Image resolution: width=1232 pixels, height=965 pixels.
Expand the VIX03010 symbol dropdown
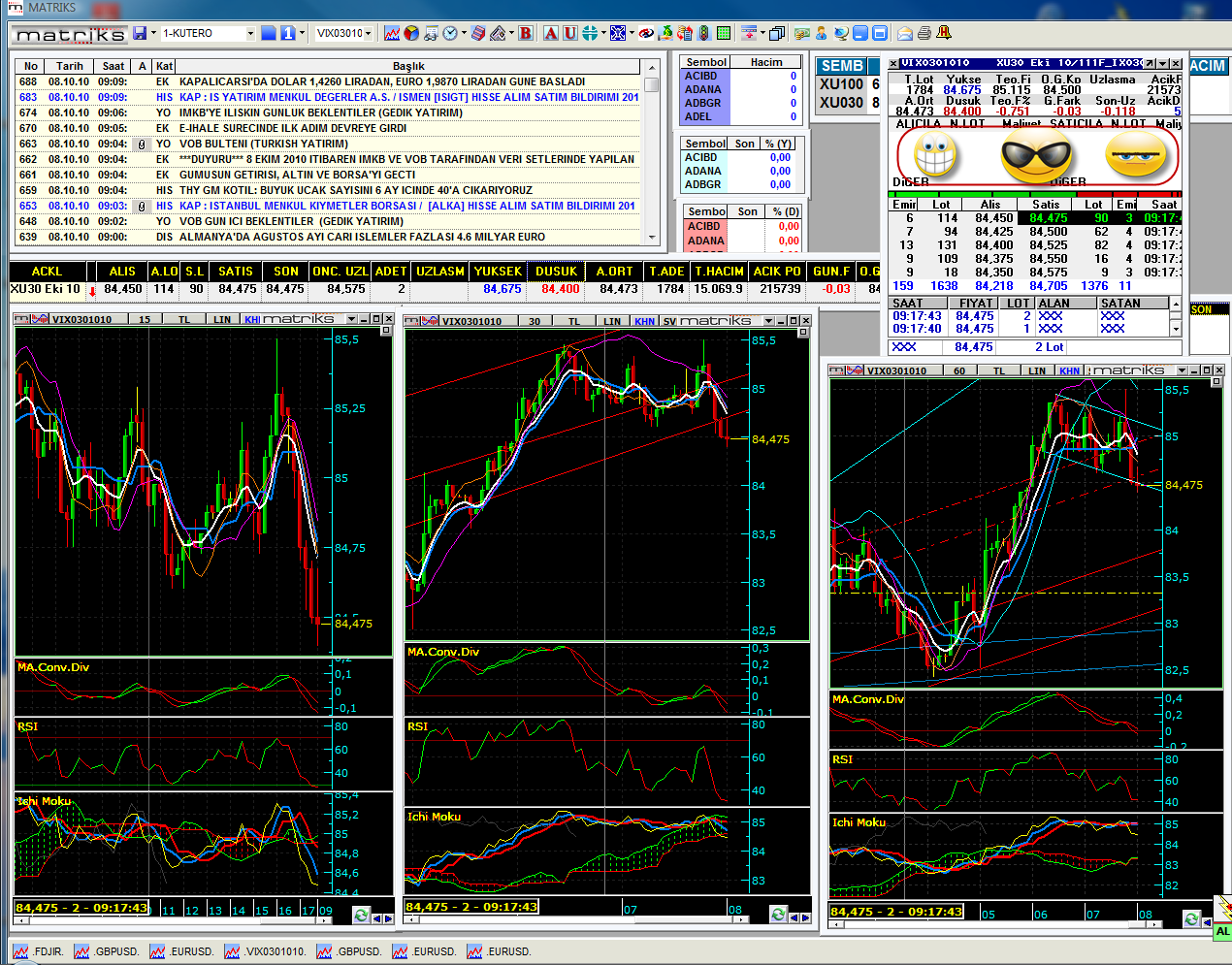[370, 33]
